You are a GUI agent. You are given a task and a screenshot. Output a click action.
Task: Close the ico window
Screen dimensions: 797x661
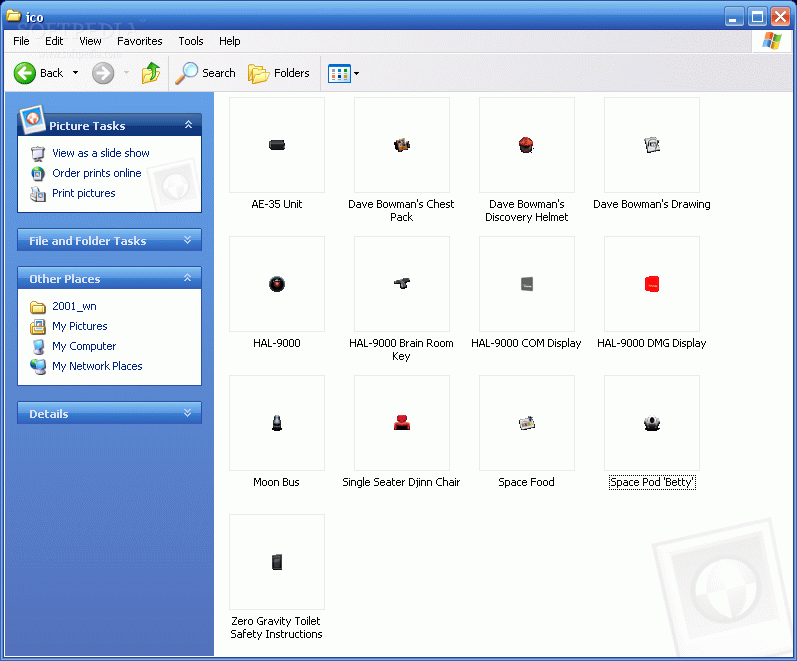[x=780, y=17]
